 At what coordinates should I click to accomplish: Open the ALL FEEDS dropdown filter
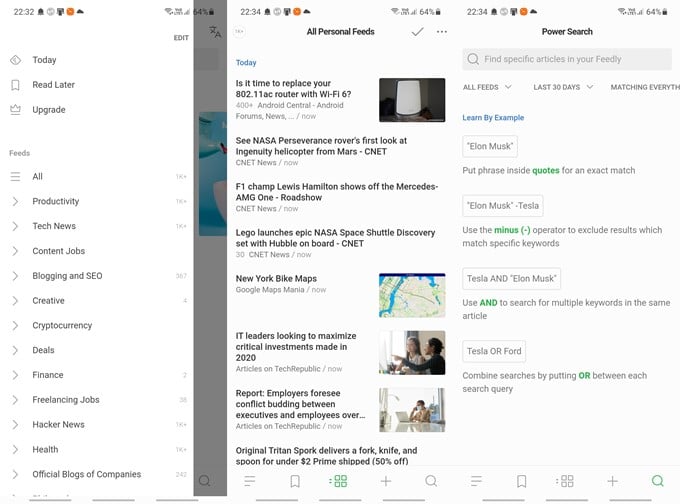pos(487,87)
